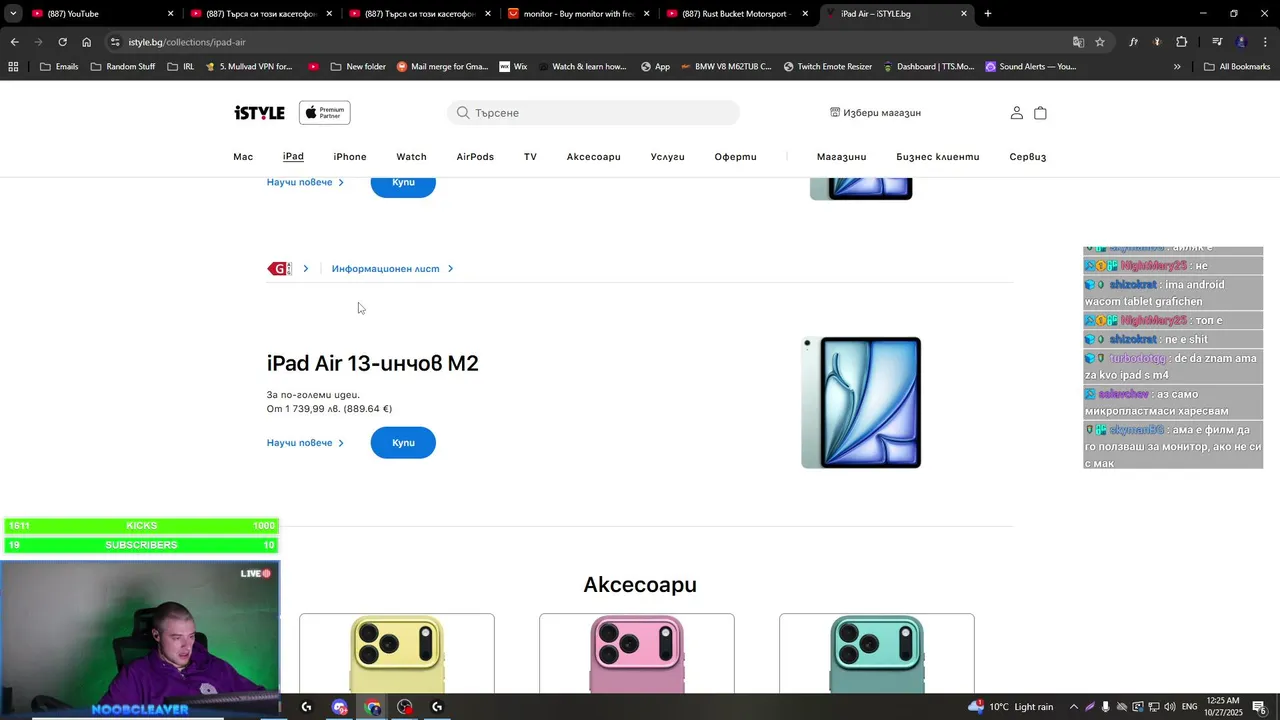This screenshot has height=720, width=1280.
Task: Open the browser profile avatar
Action: 1242,42
